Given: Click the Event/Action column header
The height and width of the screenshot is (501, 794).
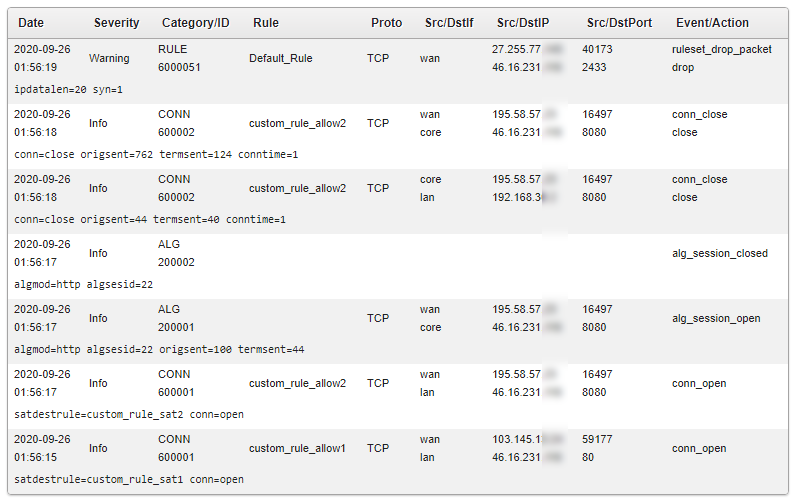Looking at the screenshot, I should [712, 23].
